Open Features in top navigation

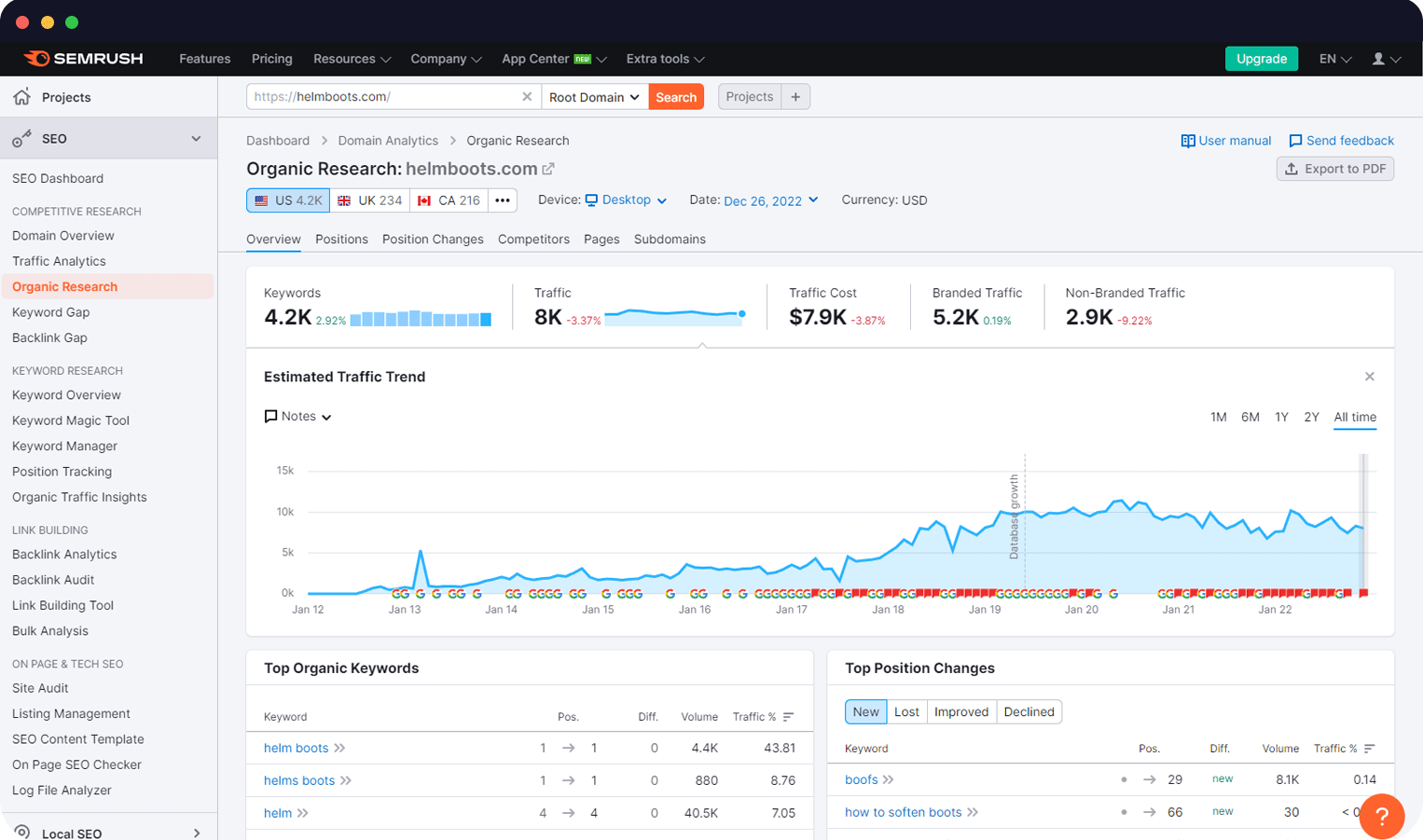(205, 59)
